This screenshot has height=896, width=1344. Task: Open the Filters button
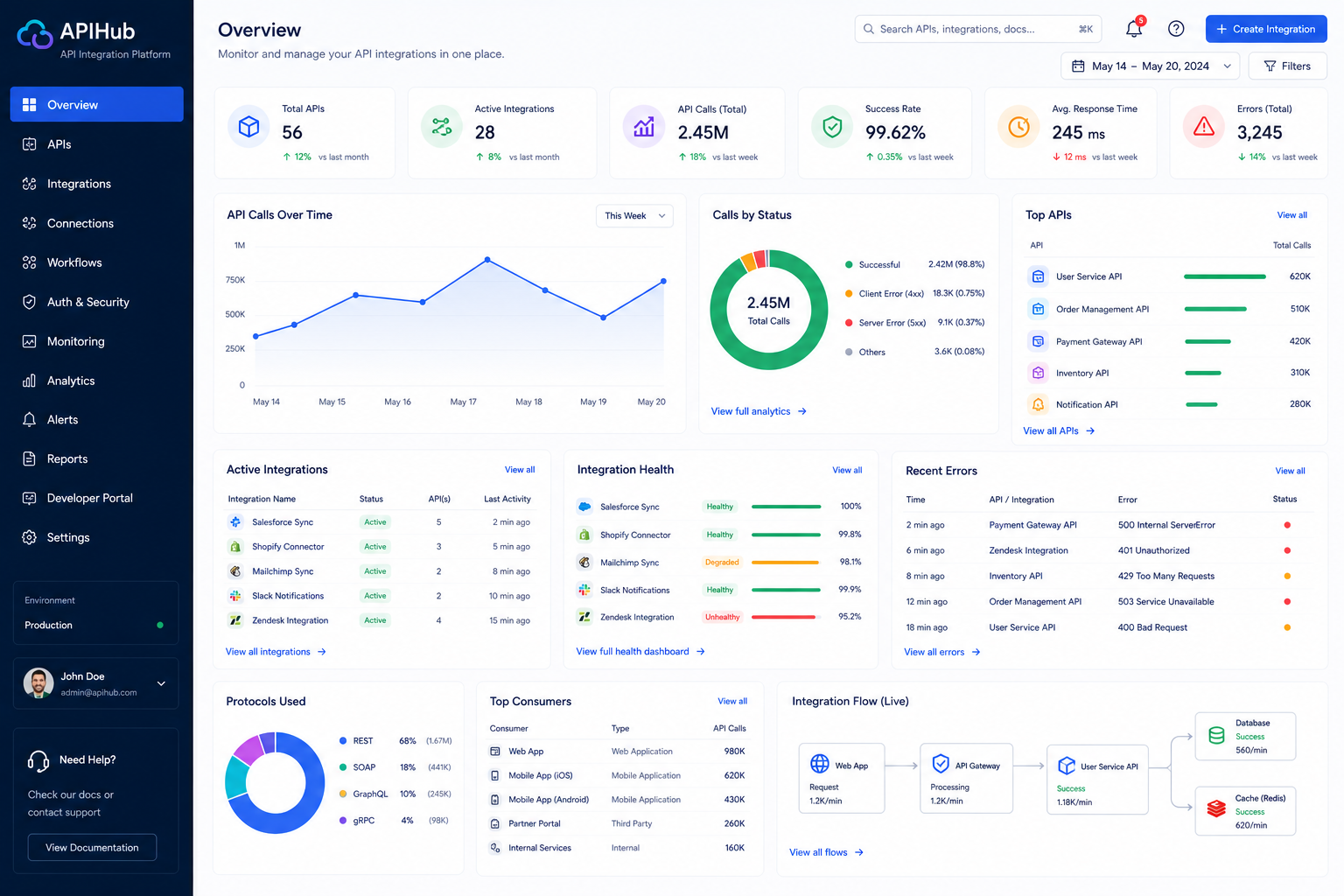coord(1287,66)
